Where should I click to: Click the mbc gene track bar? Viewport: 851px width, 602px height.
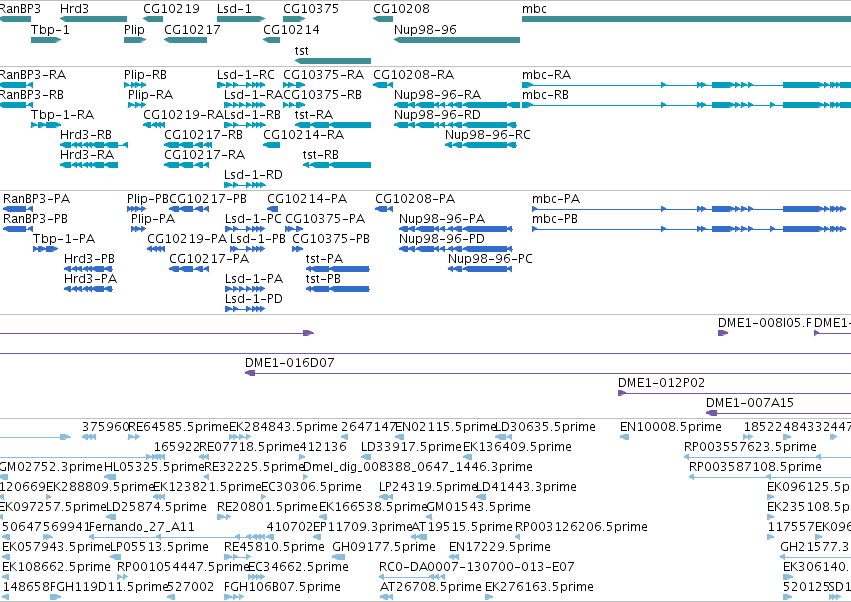tap(687, 19)
